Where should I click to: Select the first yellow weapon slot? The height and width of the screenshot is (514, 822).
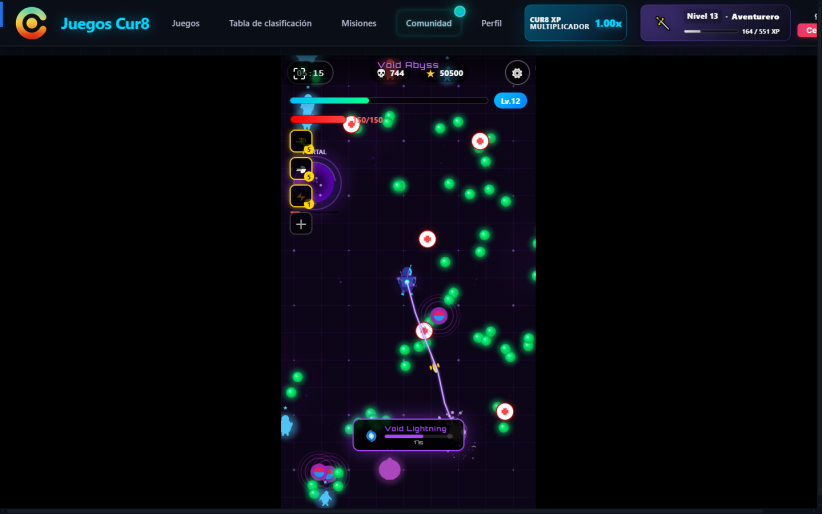point(301,141)
